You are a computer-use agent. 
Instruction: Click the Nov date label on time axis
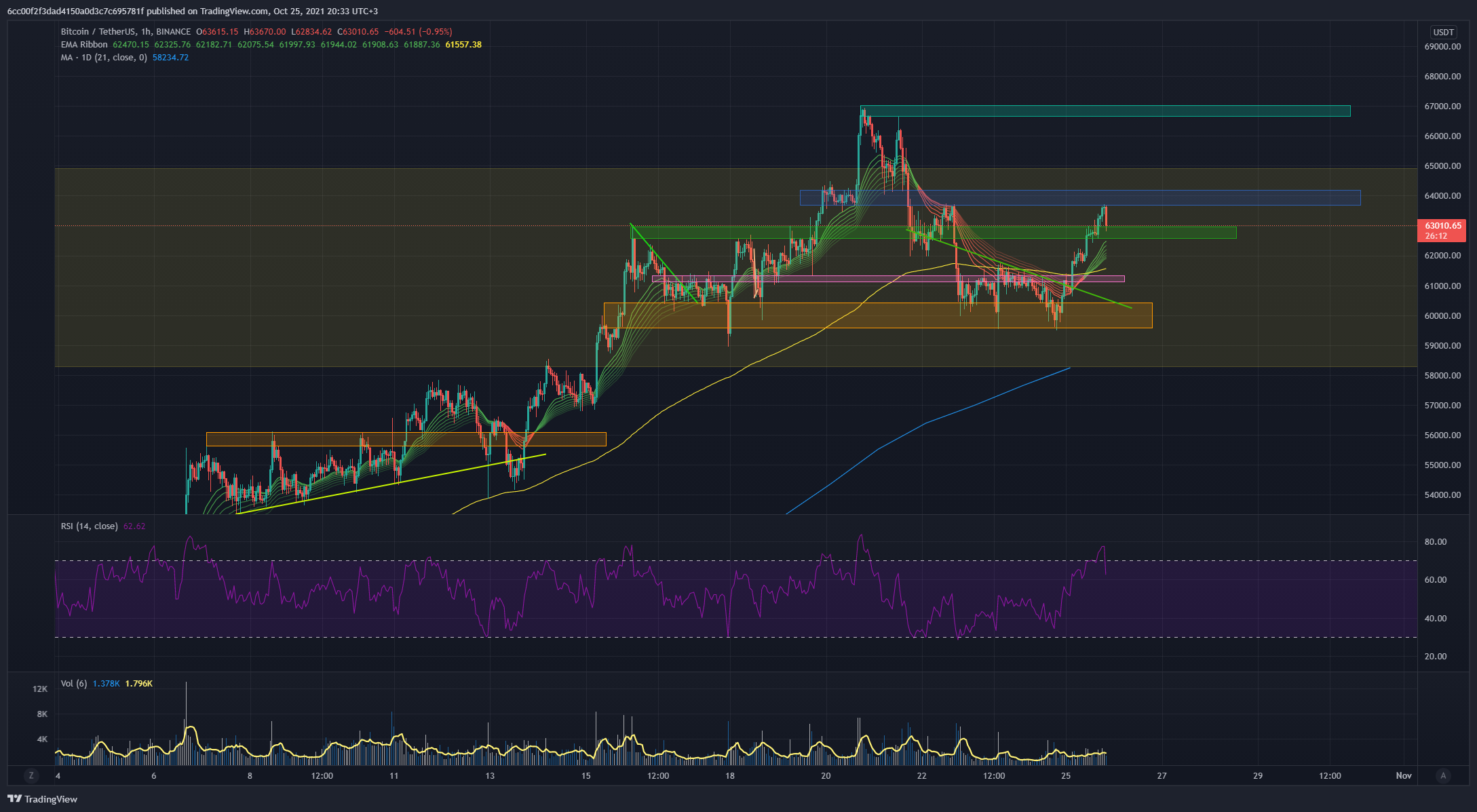(x=1403, y=775)
